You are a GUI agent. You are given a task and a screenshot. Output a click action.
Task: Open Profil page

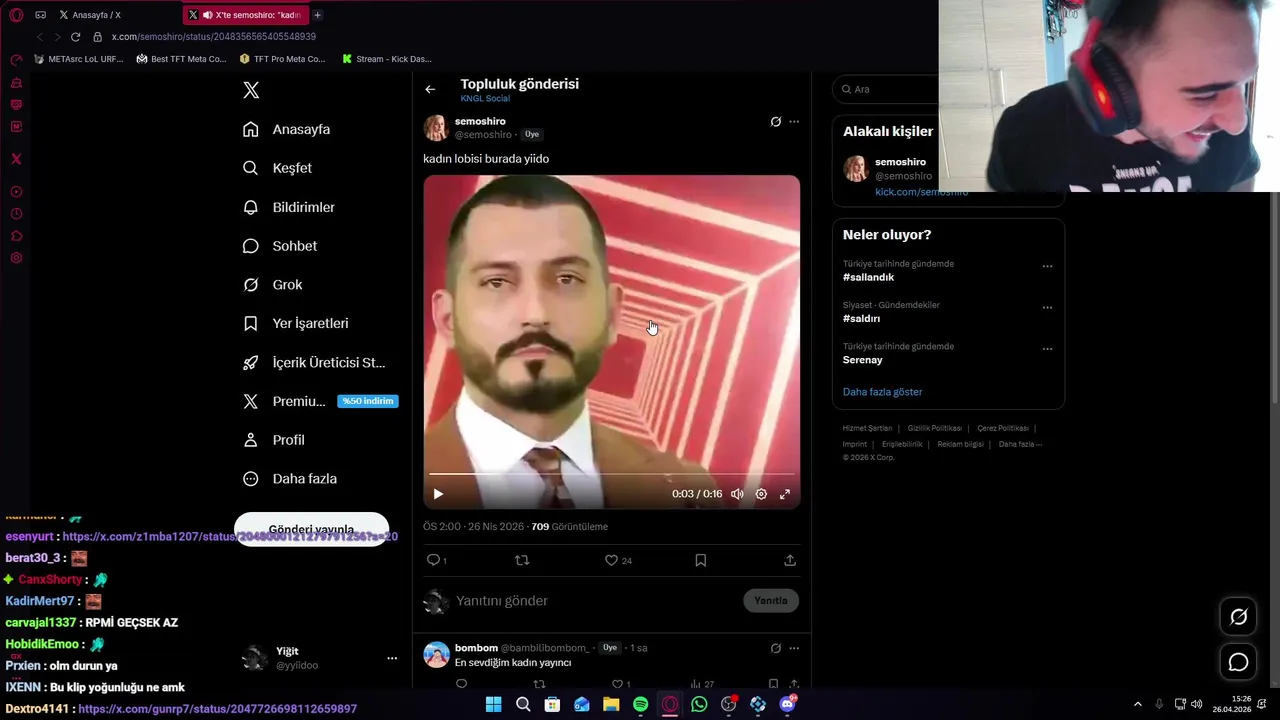[x=273, y=440]
